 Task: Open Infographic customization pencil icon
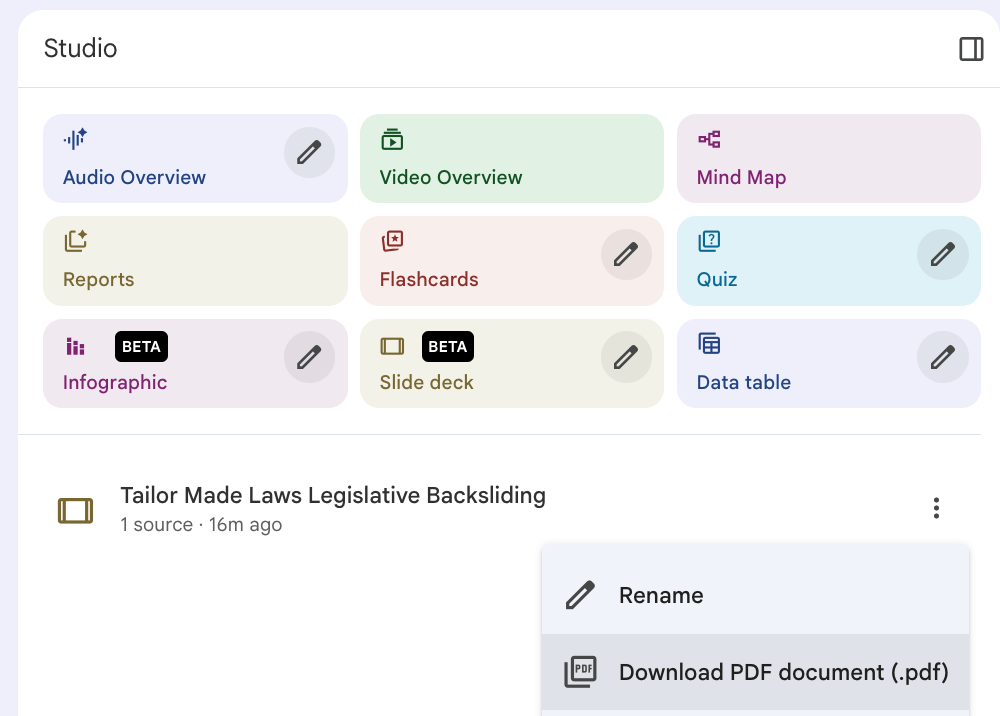(x=309, y=357)
